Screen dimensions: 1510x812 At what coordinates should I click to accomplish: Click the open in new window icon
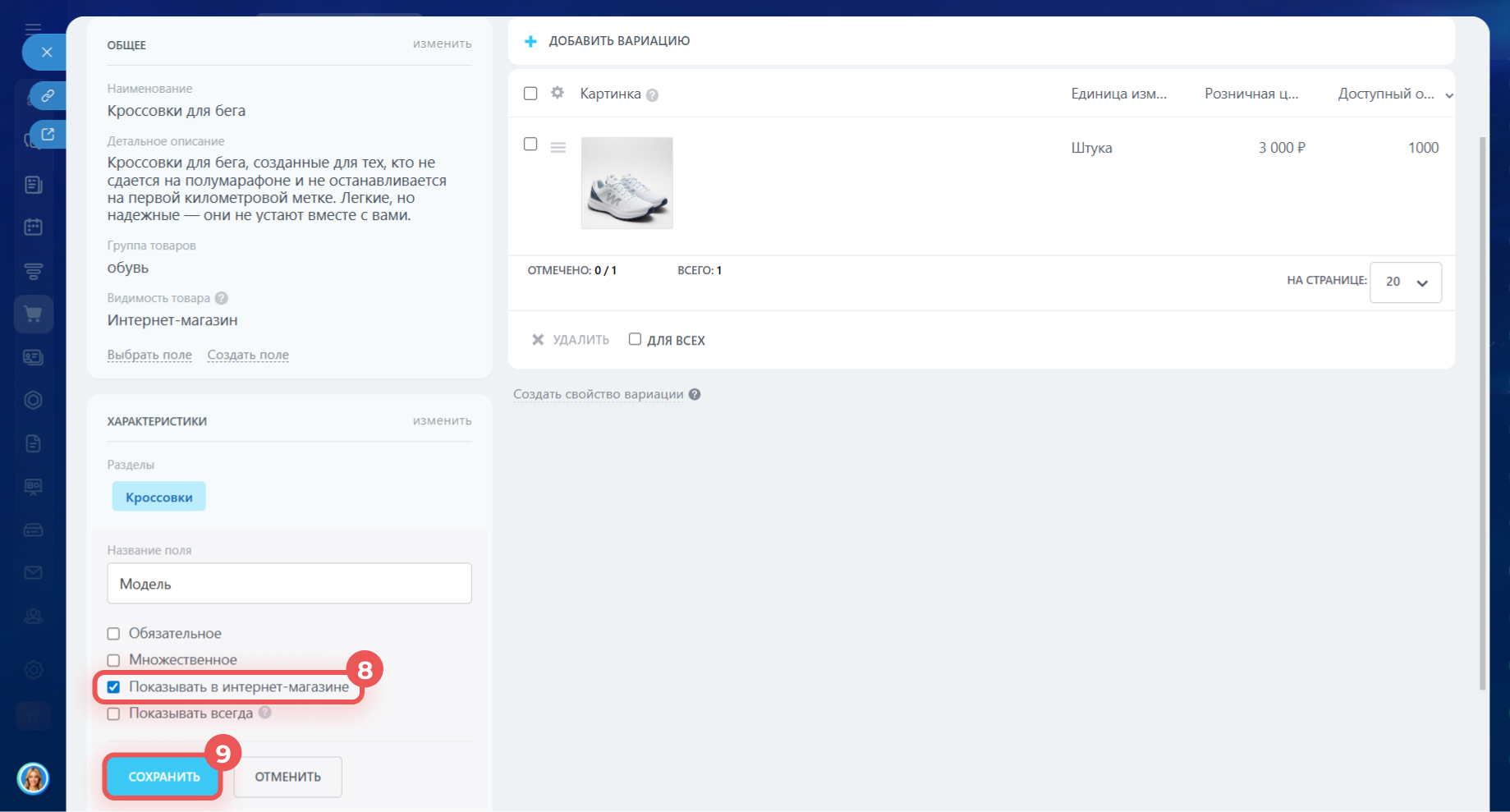coord(48,134)
